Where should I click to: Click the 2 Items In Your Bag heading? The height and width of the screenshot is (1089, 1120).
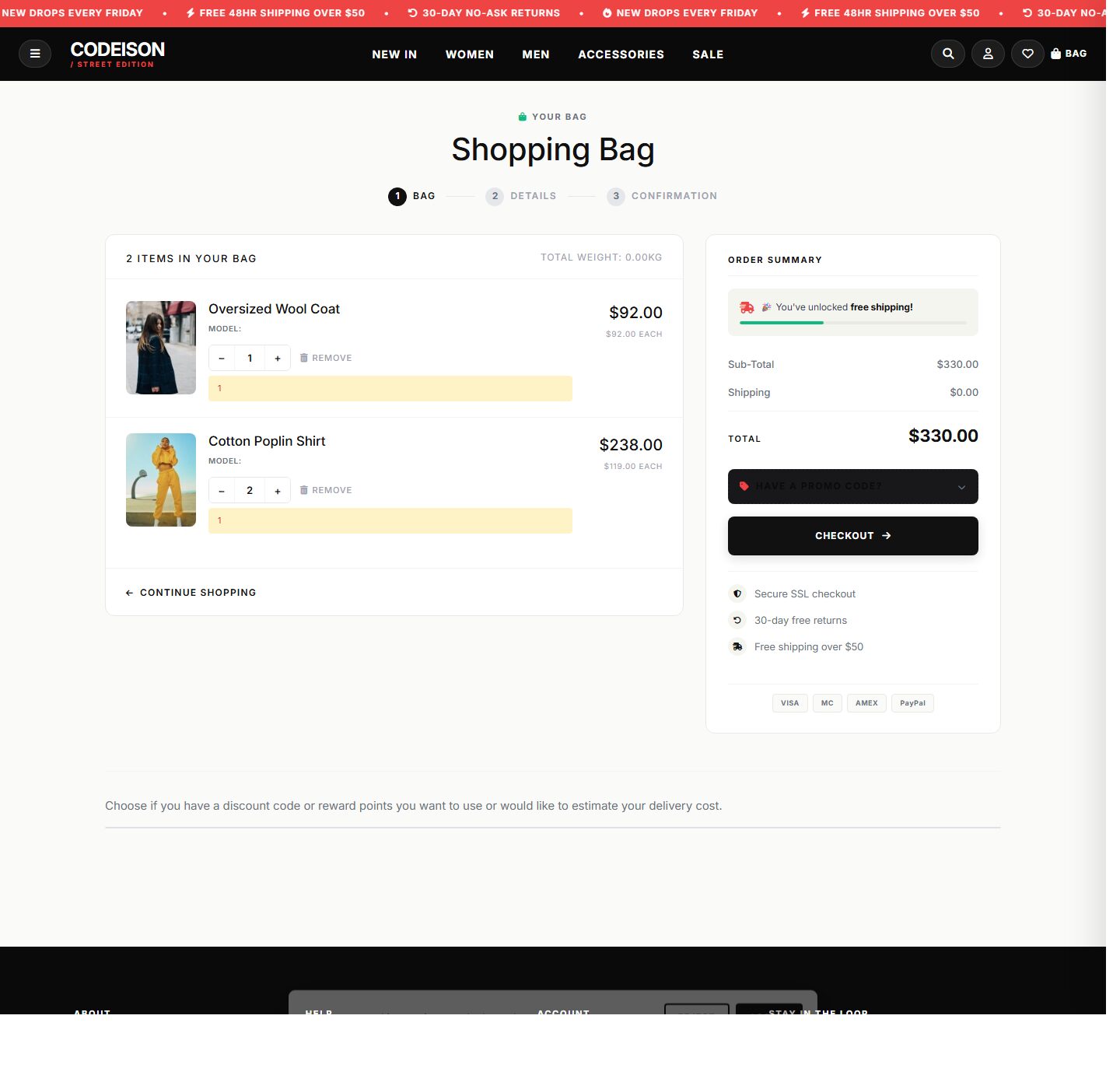coord(191,258)
